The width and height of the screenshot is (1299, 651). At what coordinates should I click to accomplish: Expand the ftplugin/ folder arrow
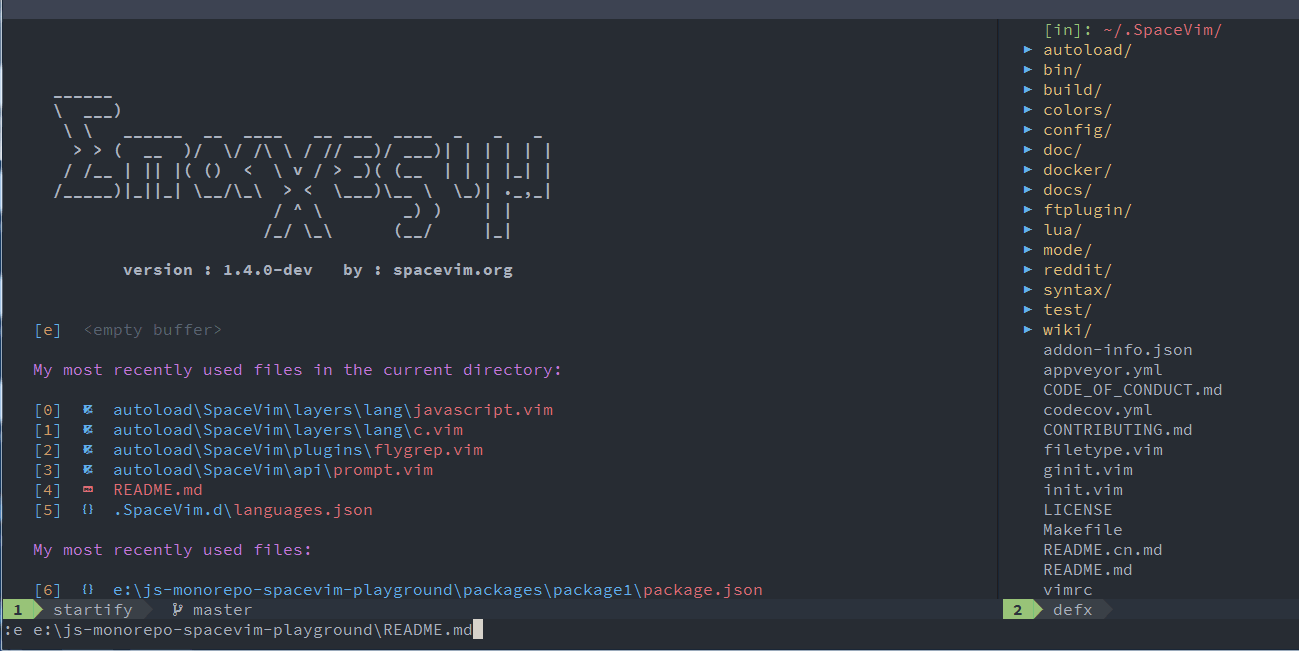(1028, 210)
